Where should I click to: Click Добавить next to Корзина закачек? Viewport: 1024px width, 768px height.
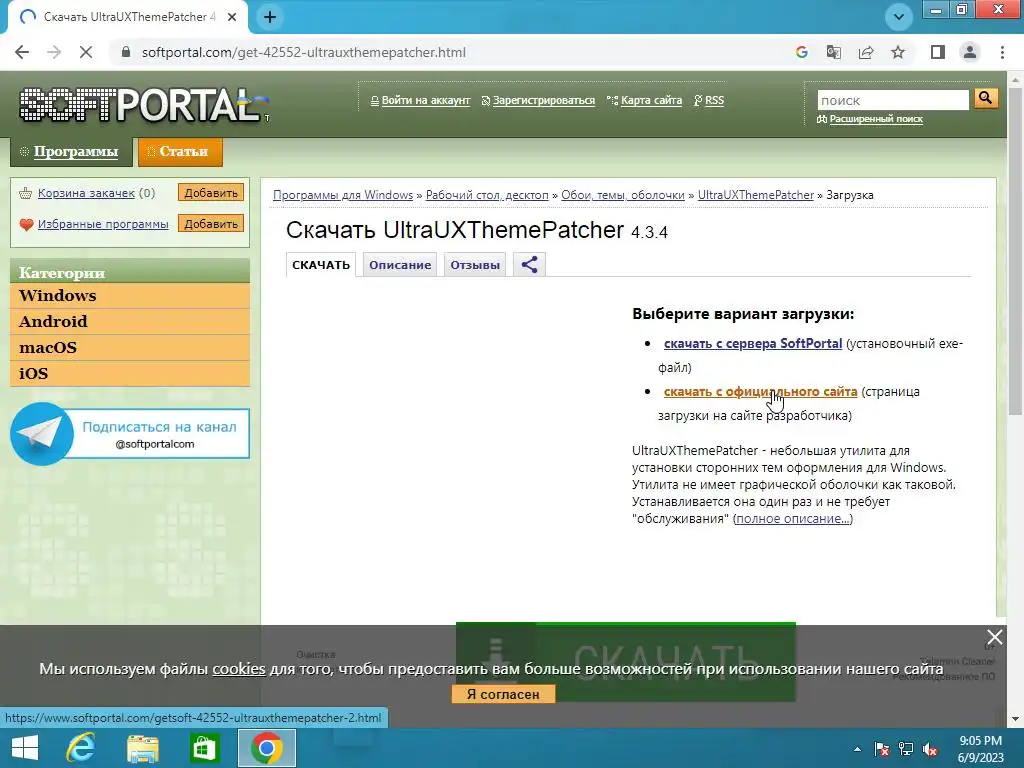tap(211, 193)
